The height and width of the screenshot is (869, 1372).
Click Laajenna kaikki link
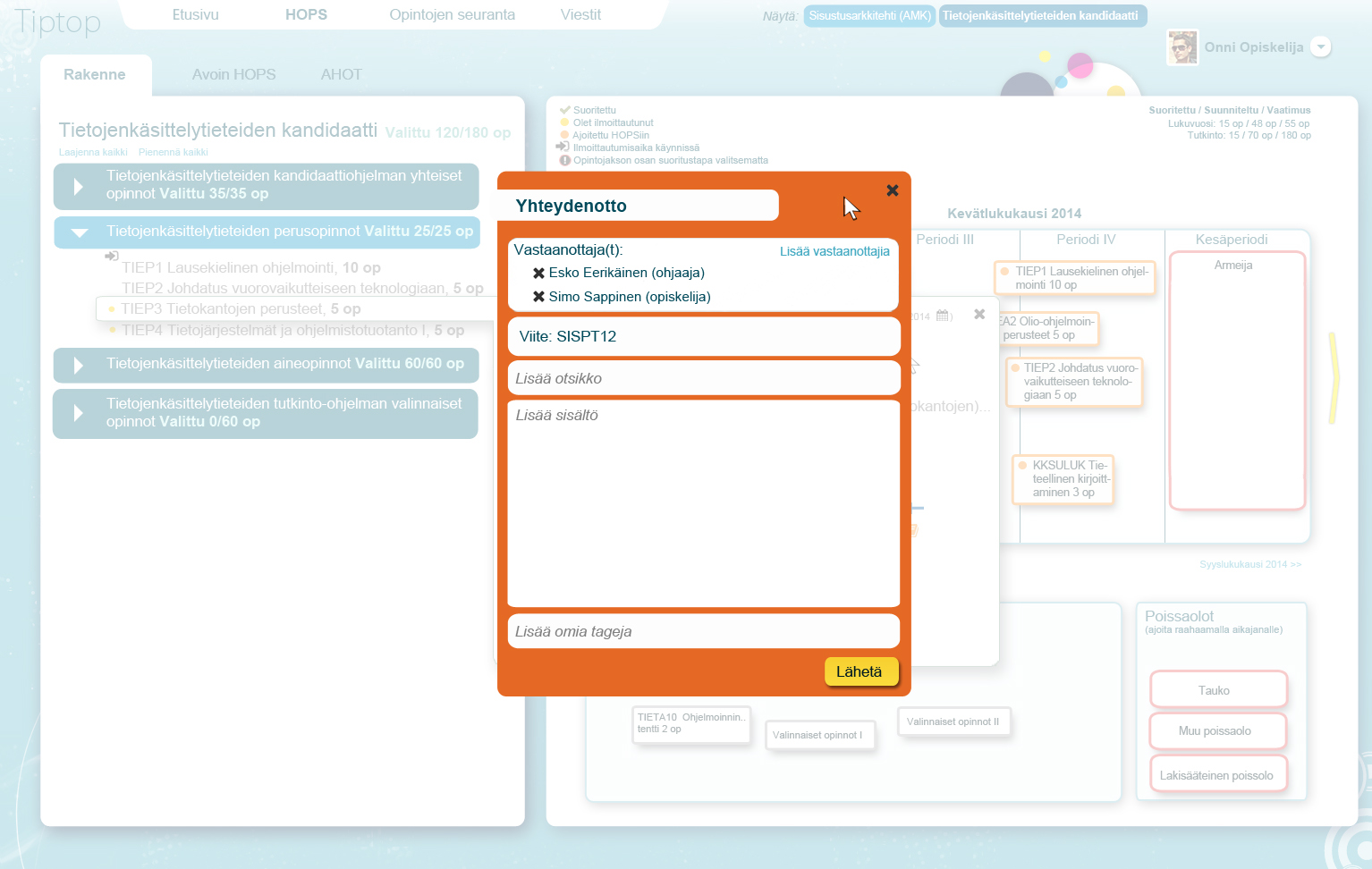pyautogui.click(x=93, y=152)
